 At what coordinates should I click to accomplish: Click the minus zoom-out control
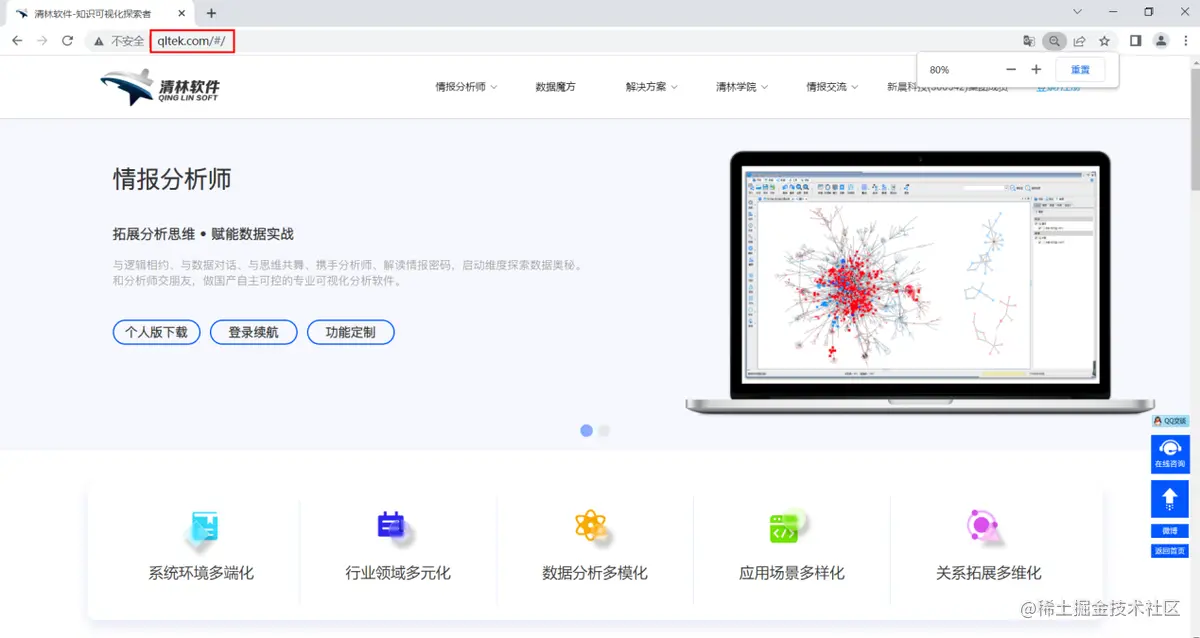point(1011,69)
